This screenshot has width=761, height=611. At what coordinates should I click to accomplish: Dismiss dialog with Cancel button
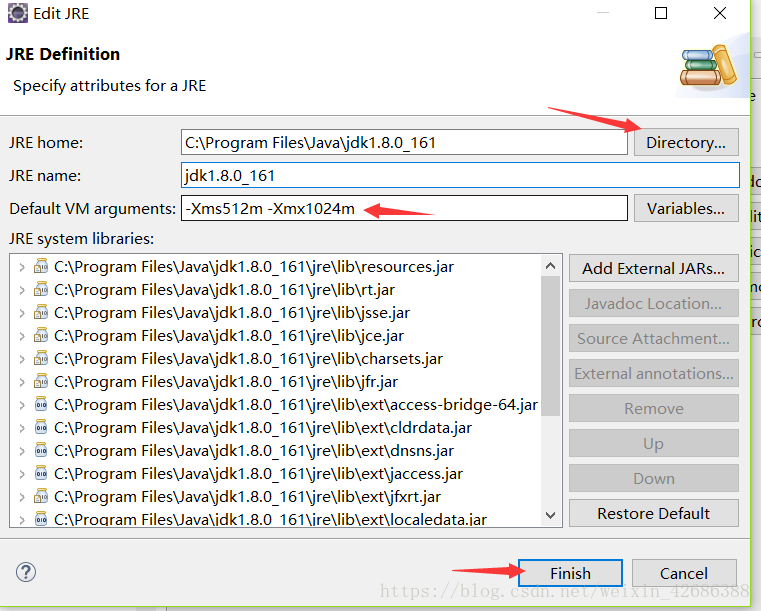[x=684, y=573]
